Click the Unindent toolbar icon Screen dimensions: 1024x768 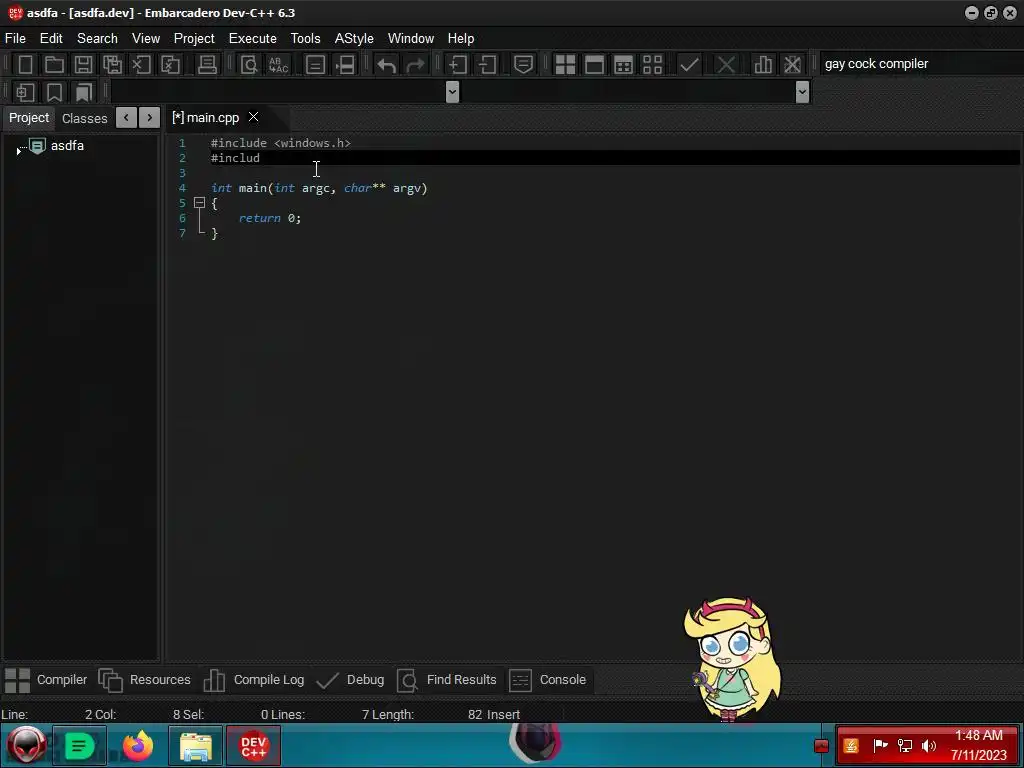pyautogui.click(x=487, y=65)
